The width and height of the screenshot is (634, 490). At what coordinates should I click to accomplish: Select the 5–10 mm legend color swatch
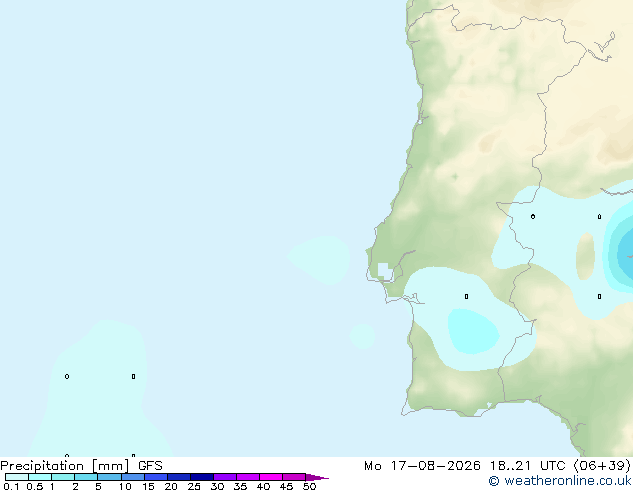(110, 477)
